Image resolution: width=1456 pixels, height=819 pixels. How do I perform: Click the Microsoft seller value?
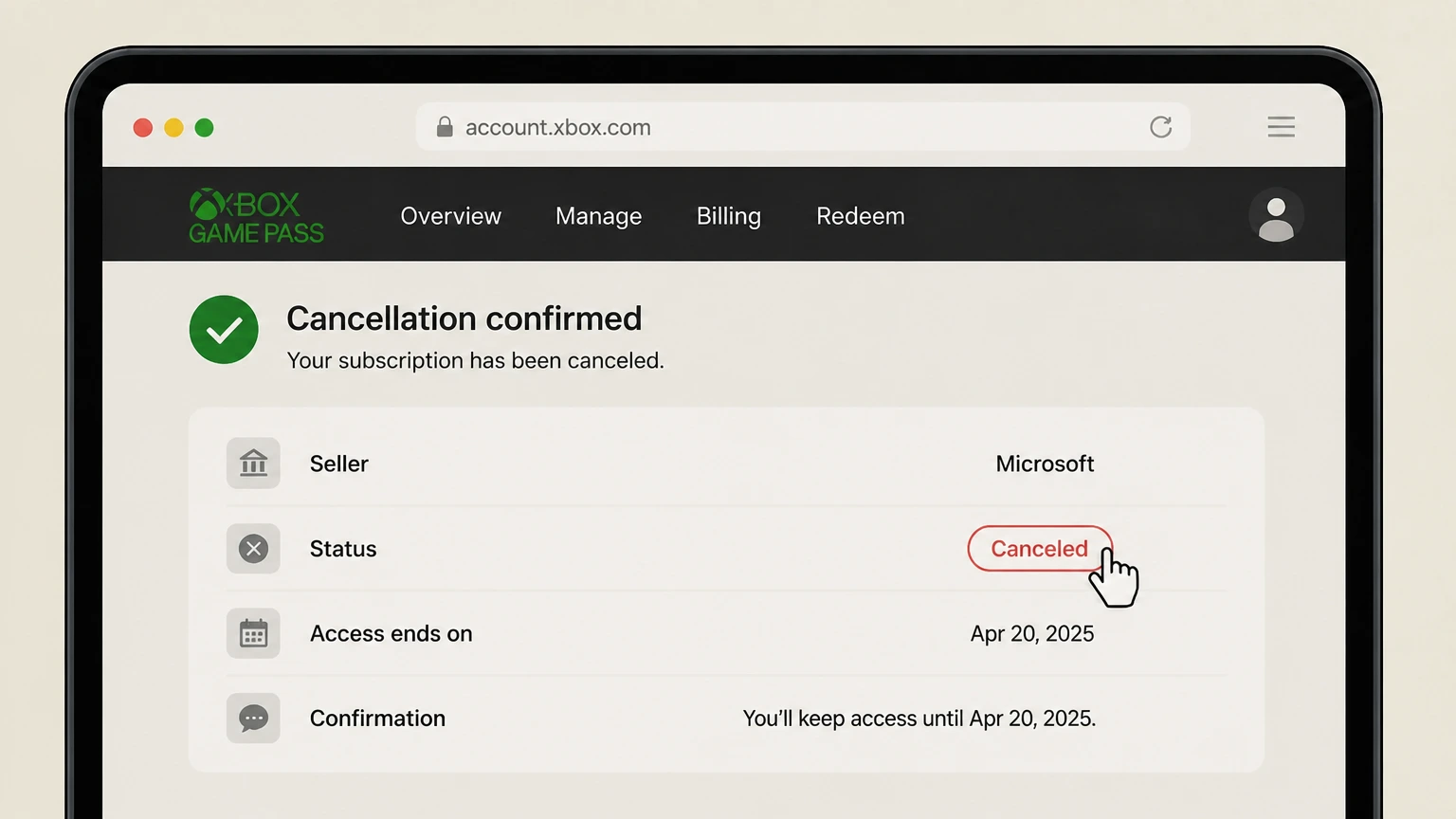[1045, 464]
